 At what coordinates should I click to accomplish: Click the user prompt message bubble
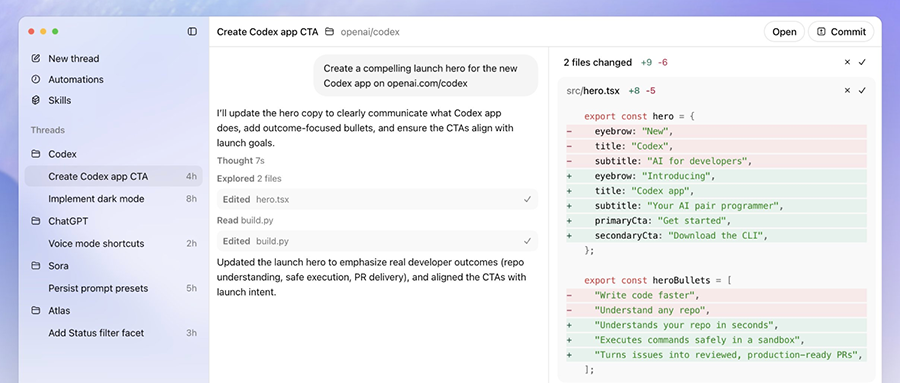tap(425, 75)
